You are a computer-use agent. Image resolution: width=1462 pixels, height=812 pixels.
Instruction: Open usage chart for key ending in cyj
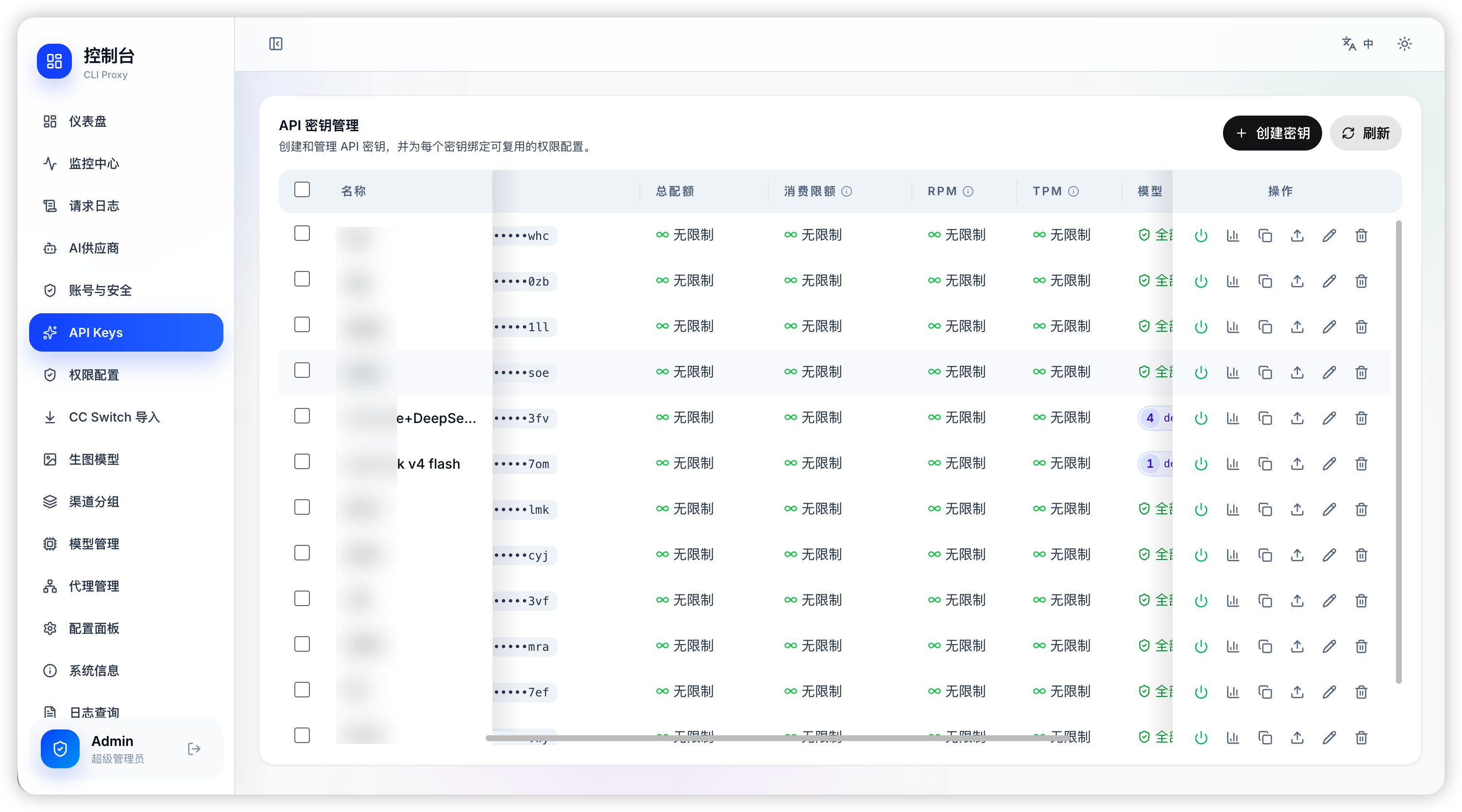[x=1233, y=555]
